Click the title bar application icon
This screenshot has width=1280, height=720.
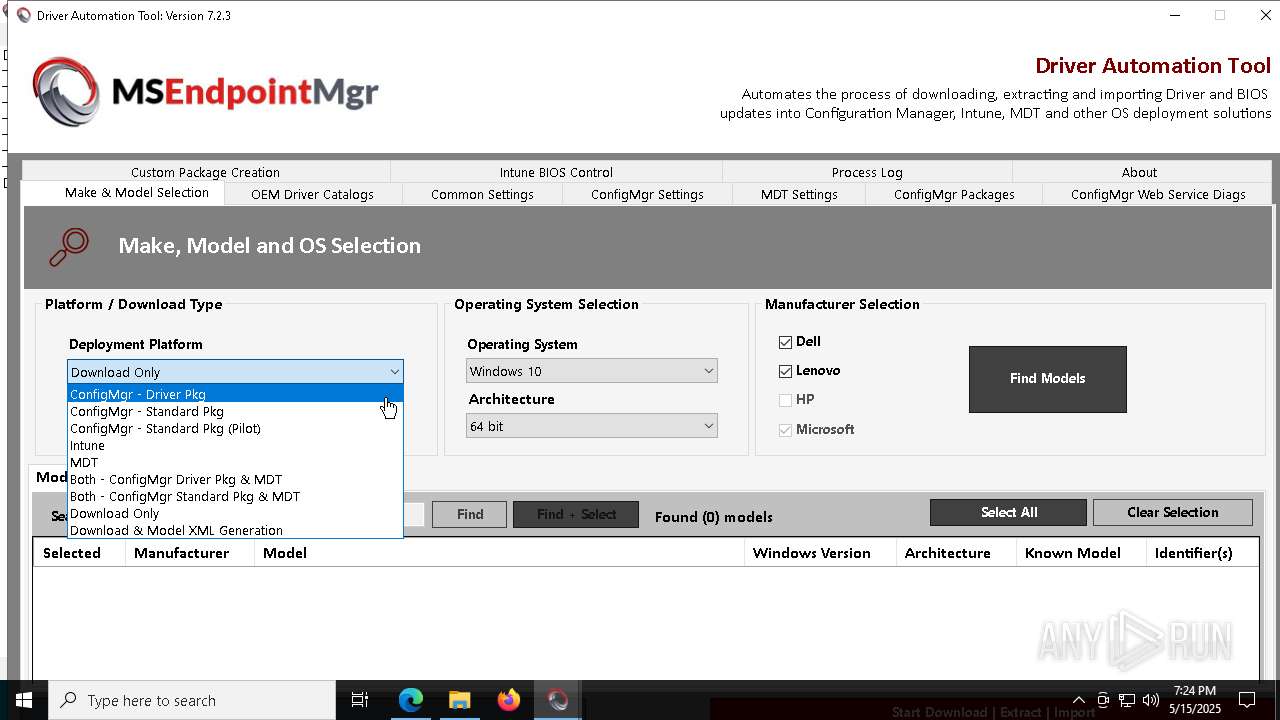coord(24,15)
